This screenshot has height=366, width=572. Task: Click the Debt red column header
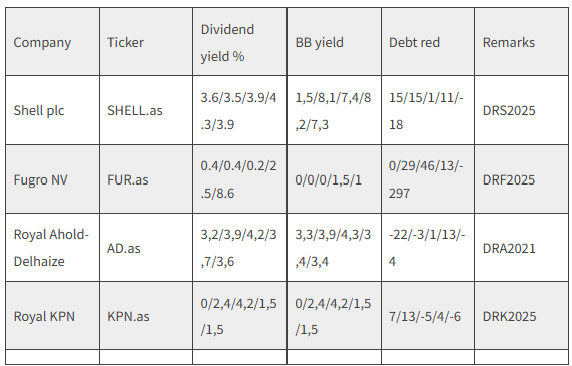428,42
